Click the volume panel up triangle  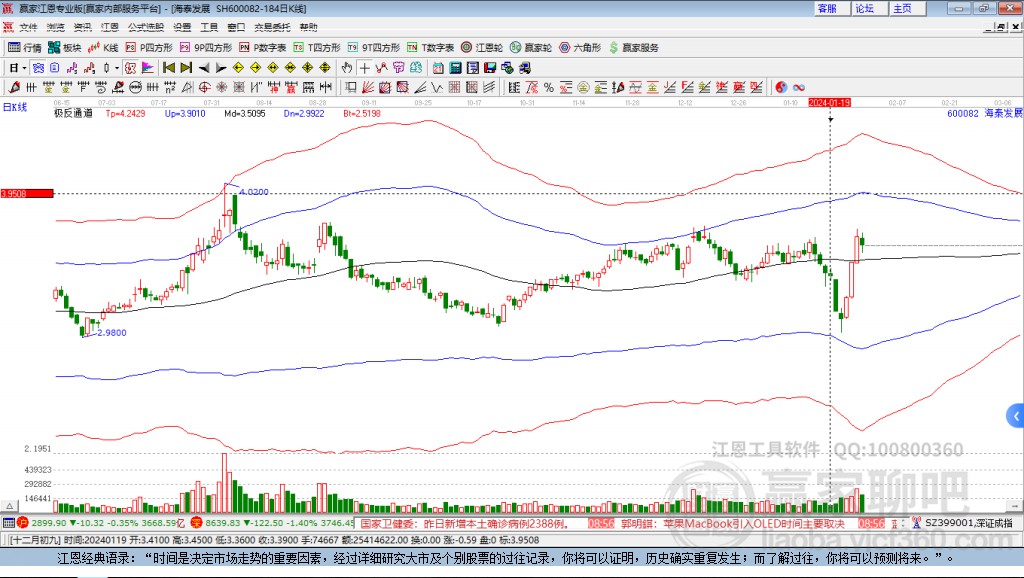[x=9, y=506]
